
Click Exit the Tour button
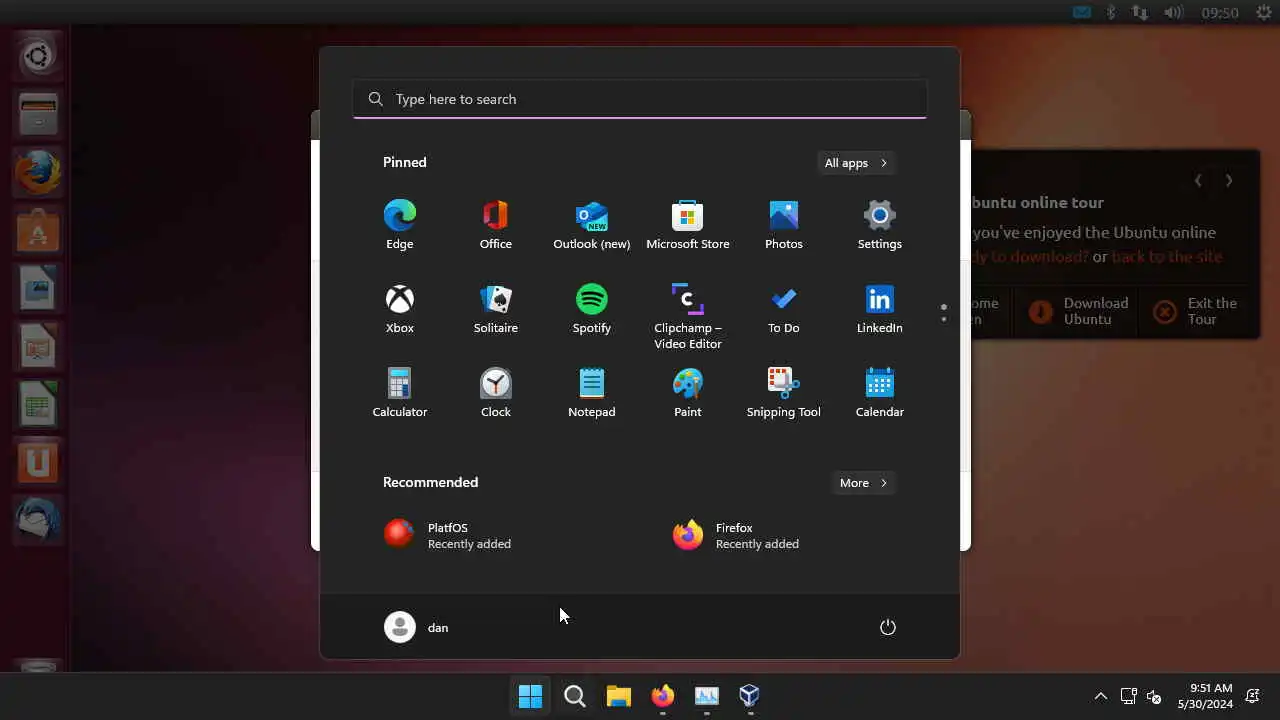(1199, 311)
